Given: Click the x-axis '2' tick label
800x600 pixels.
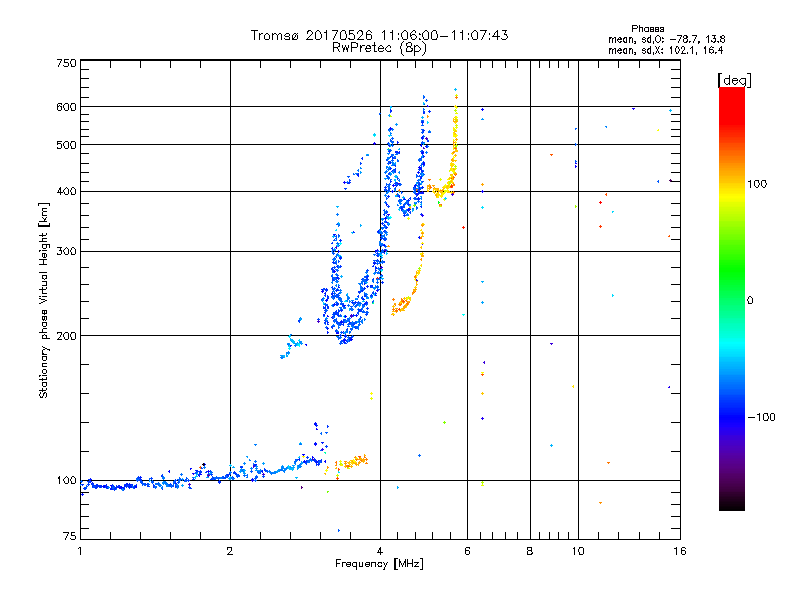Looking at the screenshot, I should click(x=230, y=551).
